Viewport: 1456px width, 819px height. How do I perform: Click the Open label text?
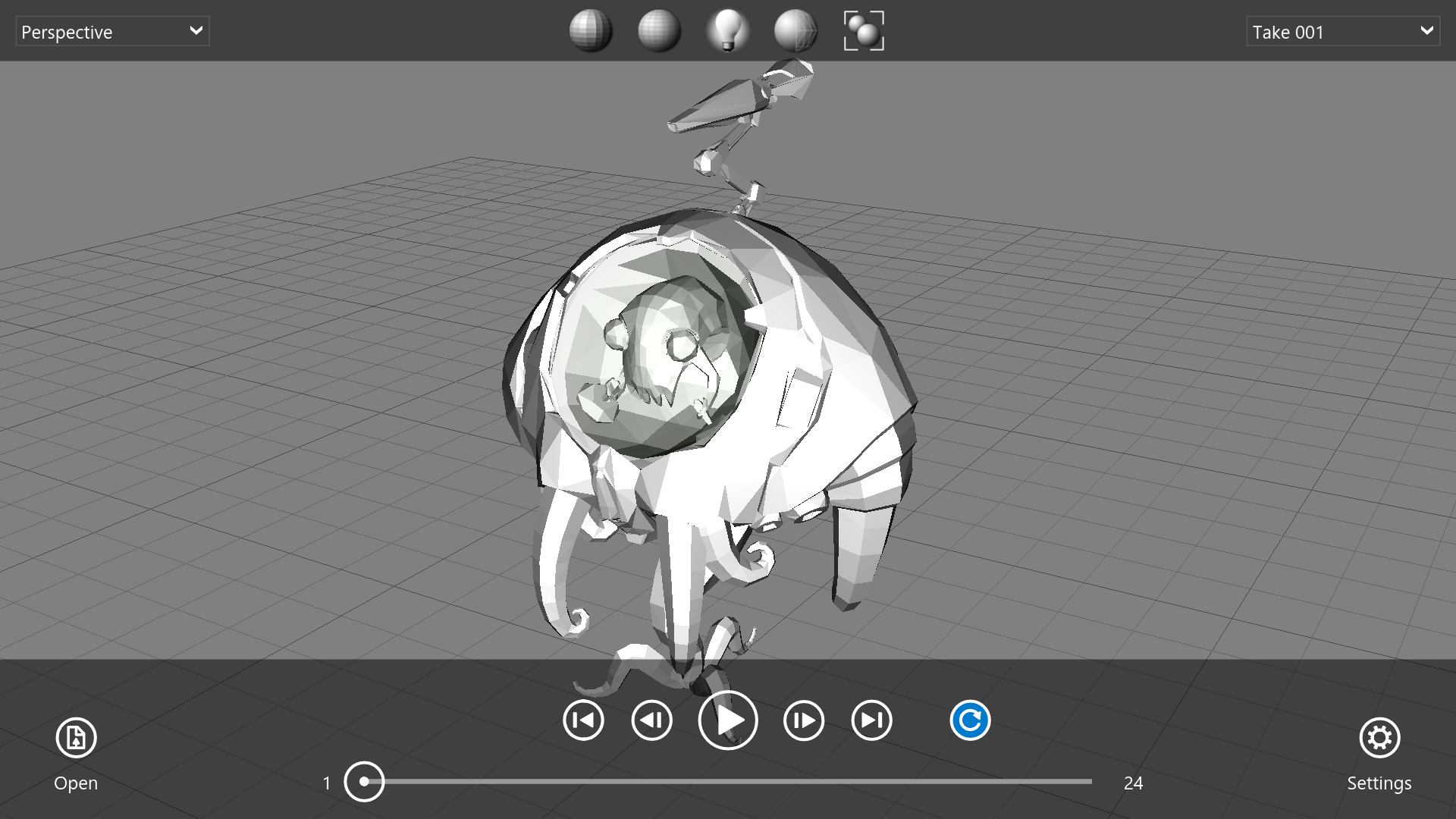pyautogui.click(x=76, y=783)
